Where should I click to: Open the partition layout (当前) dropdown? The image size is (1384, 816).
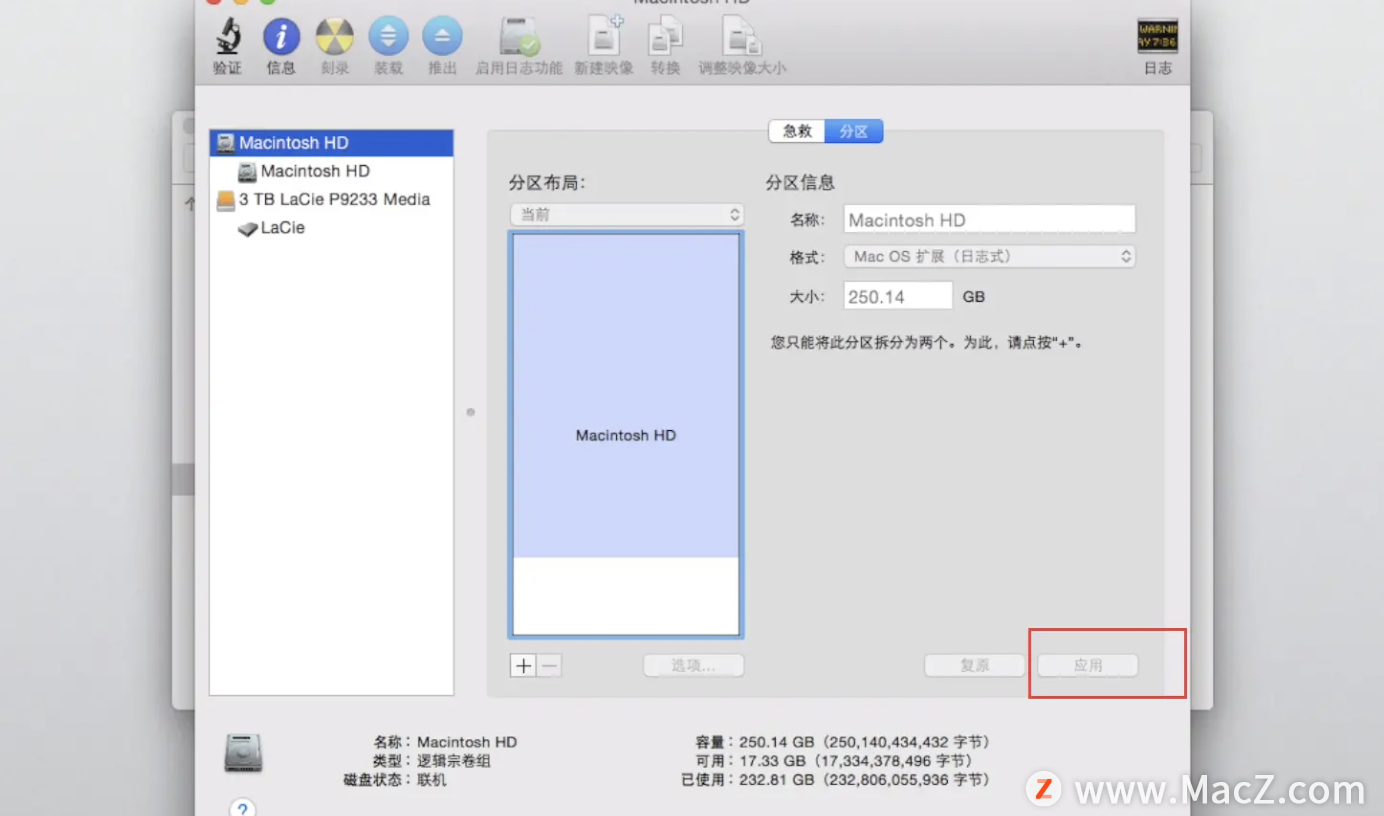click(x=627, y=214)
